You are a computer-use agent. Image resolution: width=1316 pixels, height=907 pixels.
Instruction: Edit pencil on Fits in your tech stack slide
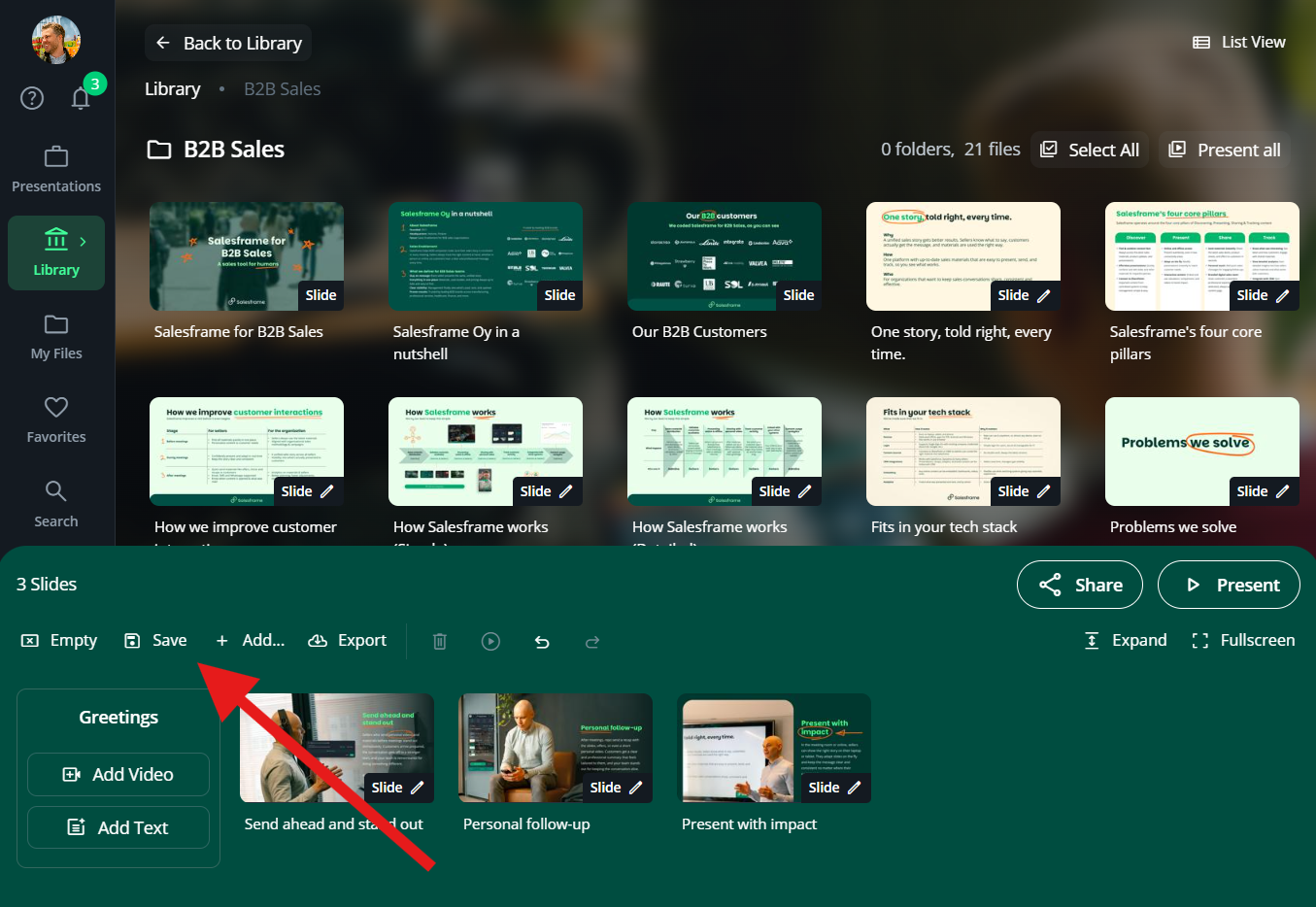coord(1044,491)
